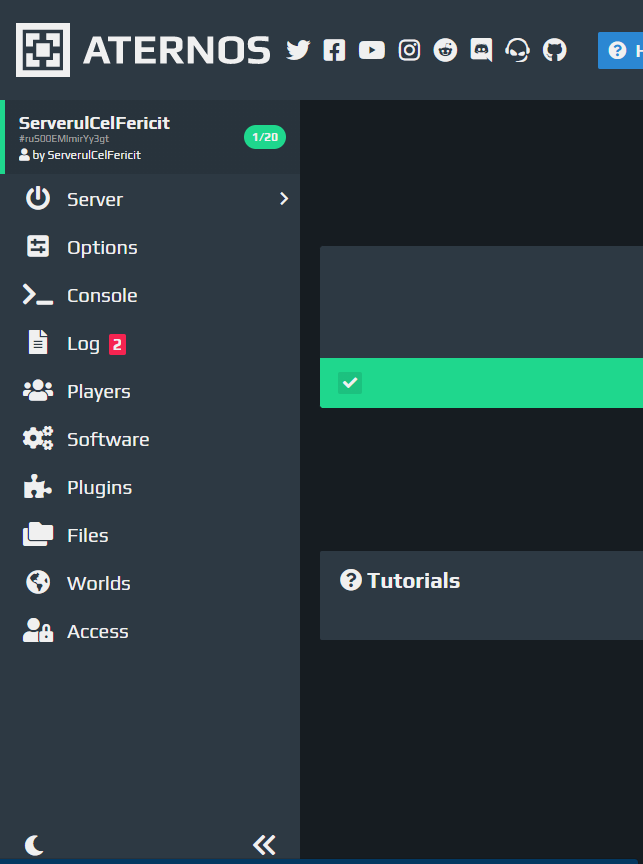Expand the Server menu chevron

click(284, 198)
